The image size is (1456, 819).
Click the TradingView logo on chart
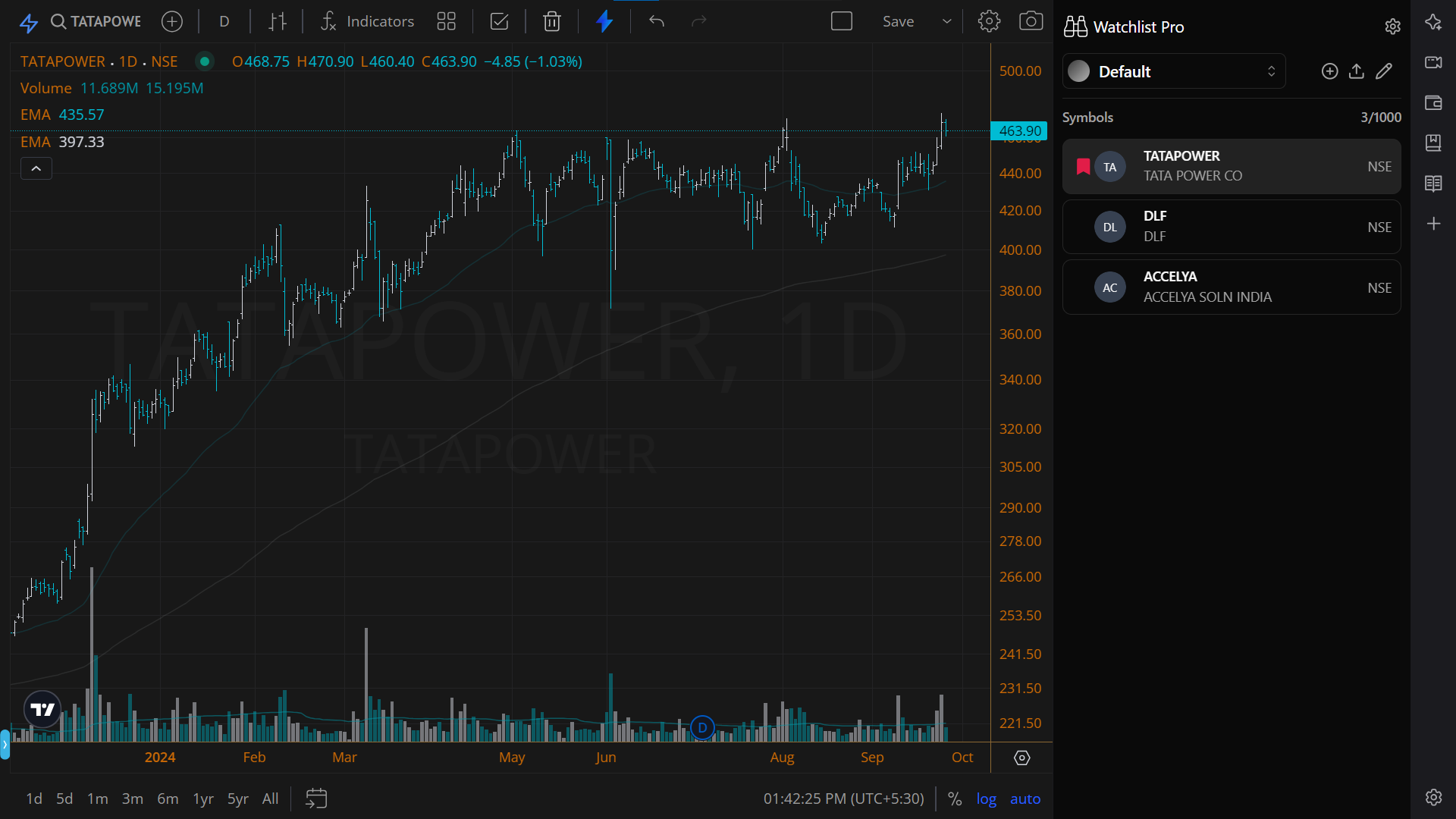click(x=42, y=710)
